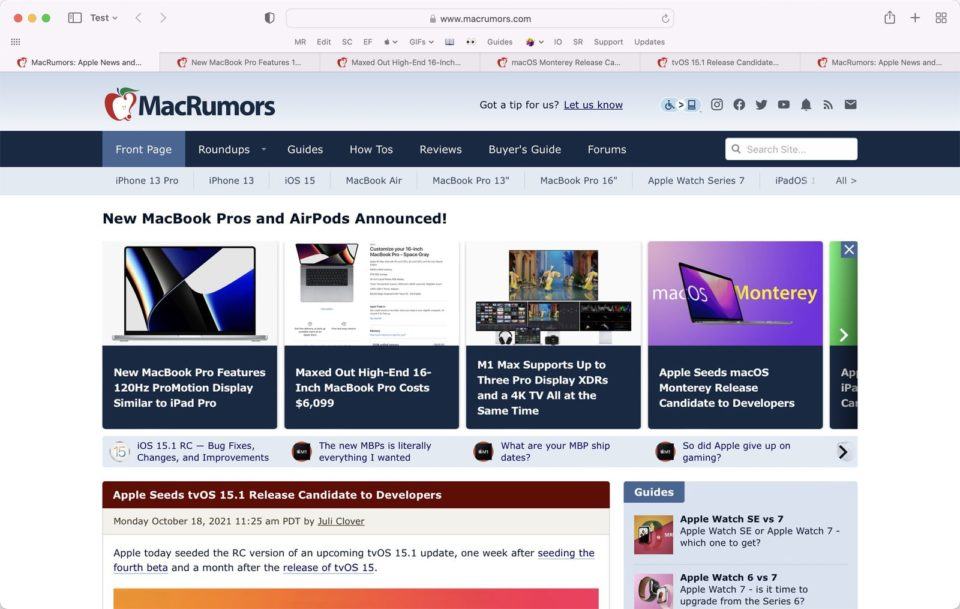Advance the featured stories carousel arrow
This screenshot has height=609, width=960.
(x=843, y=334)
